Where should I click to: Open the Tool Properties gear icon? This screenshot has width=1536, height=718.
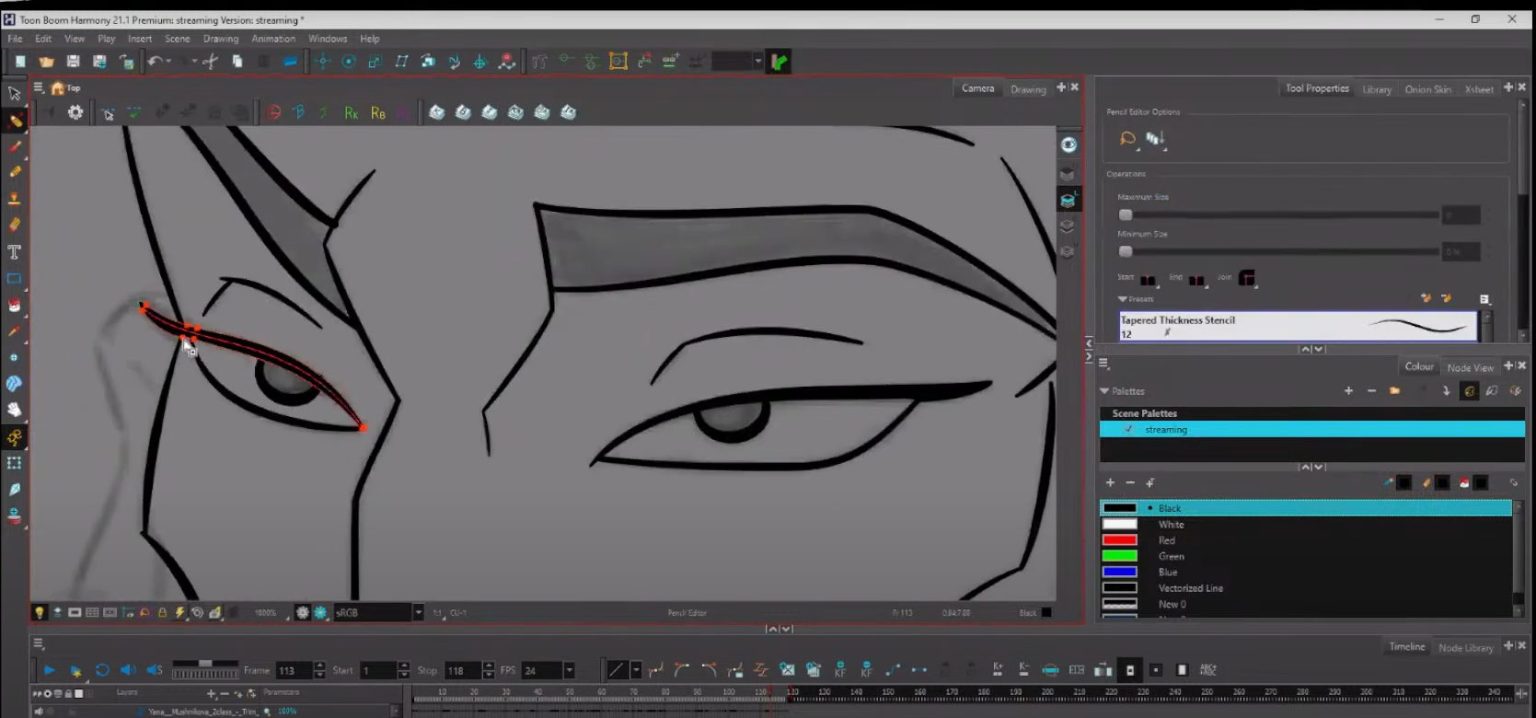coord(74,113)
